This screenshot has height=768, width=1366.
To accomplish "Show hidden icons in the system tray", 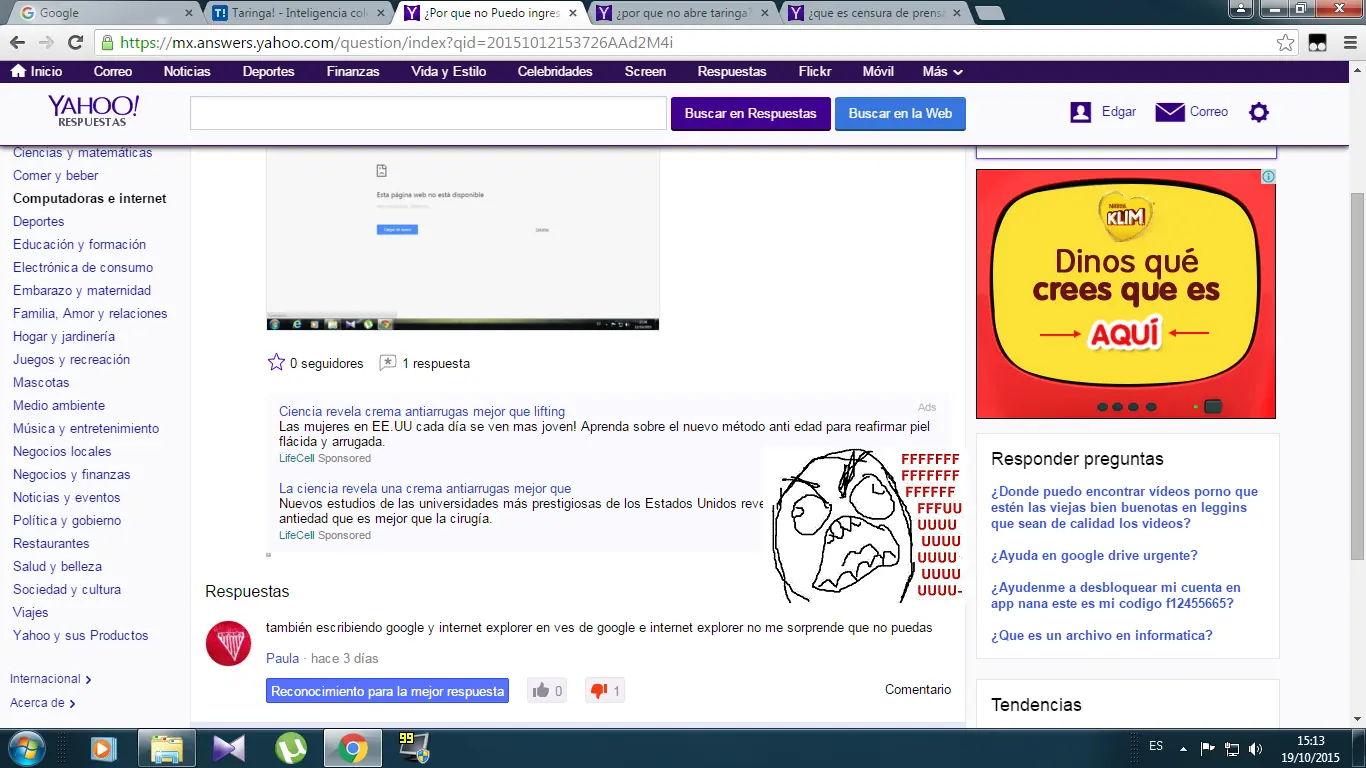I will pos(1183,747).
